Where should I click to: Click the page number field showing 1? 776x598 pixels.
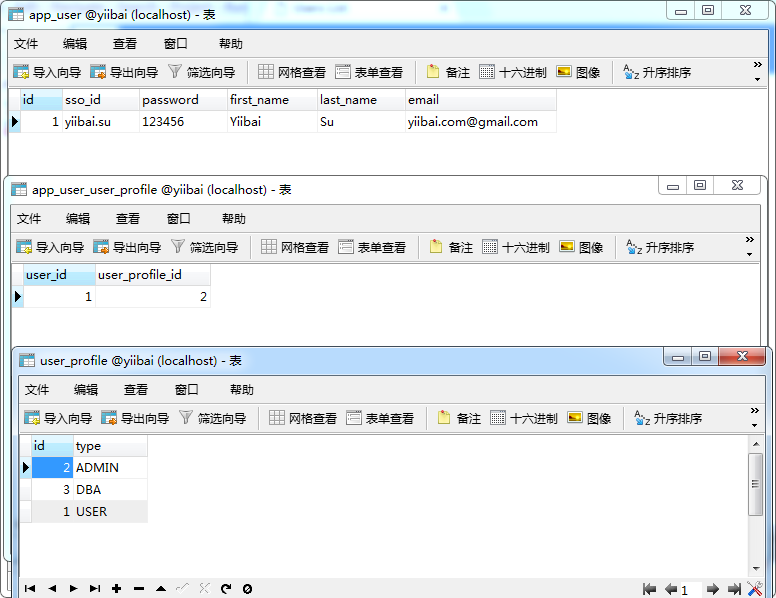click(690, 589)
